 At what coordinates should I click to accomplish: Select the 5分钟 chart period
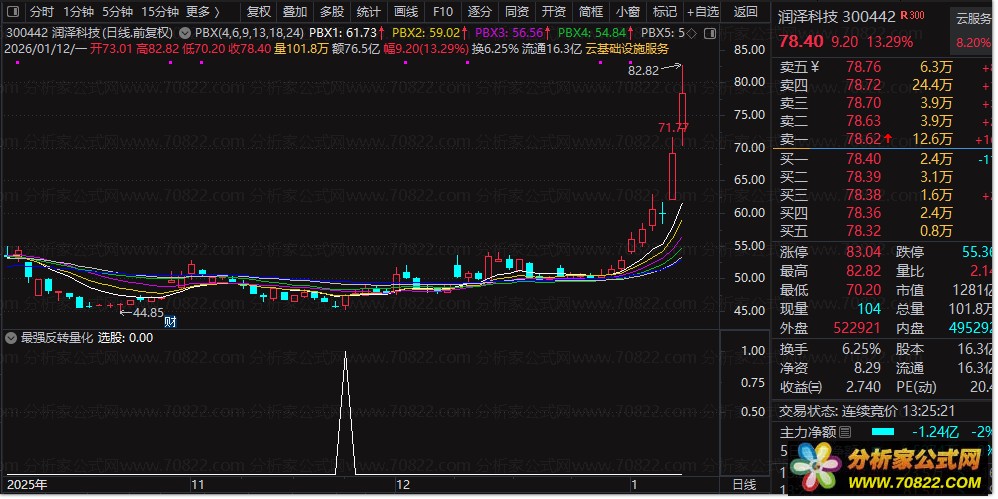[x=117, y=12]
